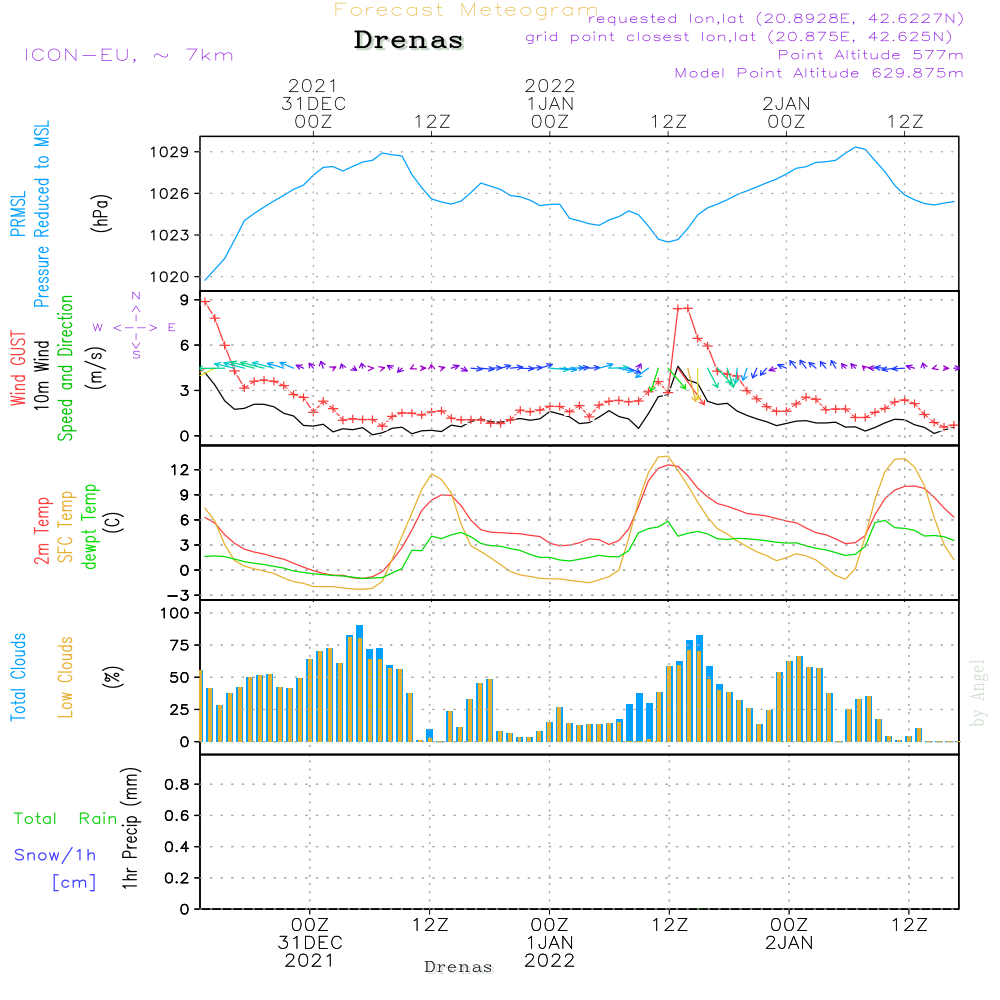
Task: Click the "Low Clouds" legend label
Action: coord(66,677)
